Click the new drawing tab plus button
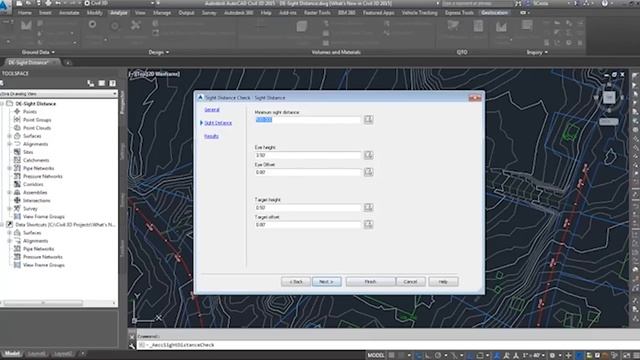The image size is (640, 360). tap(68, 62)
